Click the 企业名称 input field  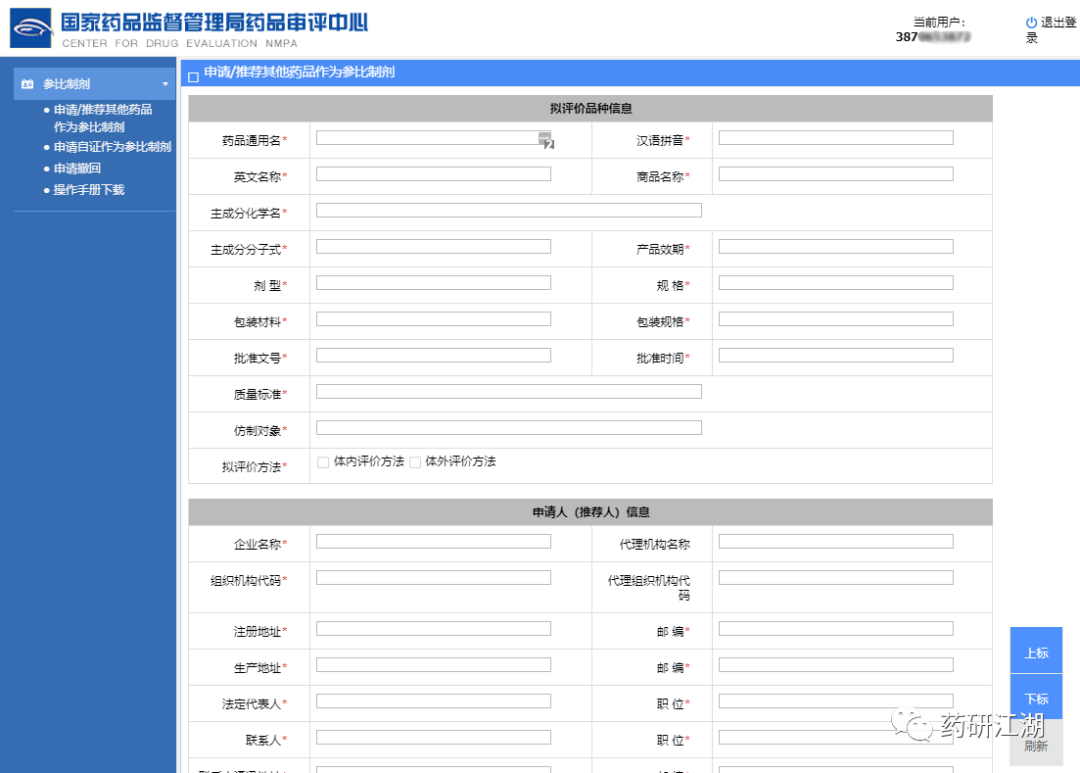[433, 541]
